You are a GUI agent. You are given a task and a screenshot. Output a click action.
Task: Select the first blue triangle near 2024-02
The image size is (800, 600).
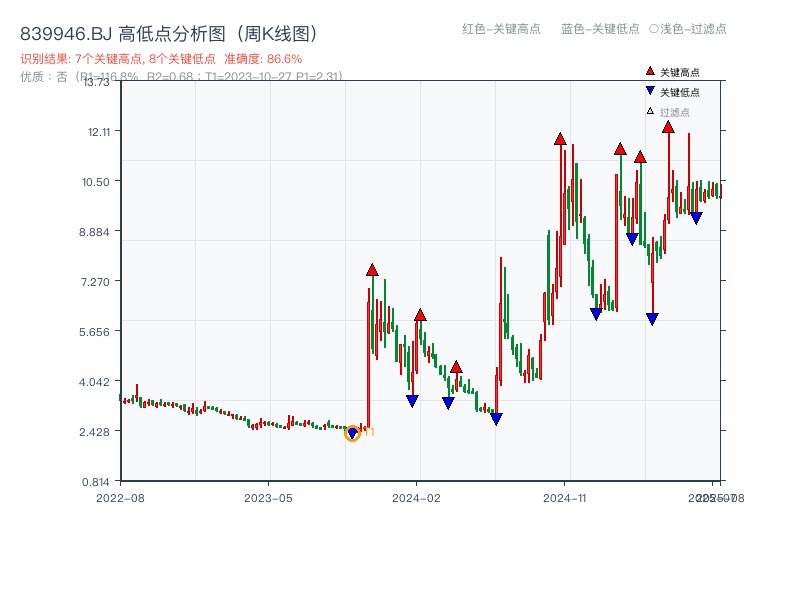tap(412, 401)
